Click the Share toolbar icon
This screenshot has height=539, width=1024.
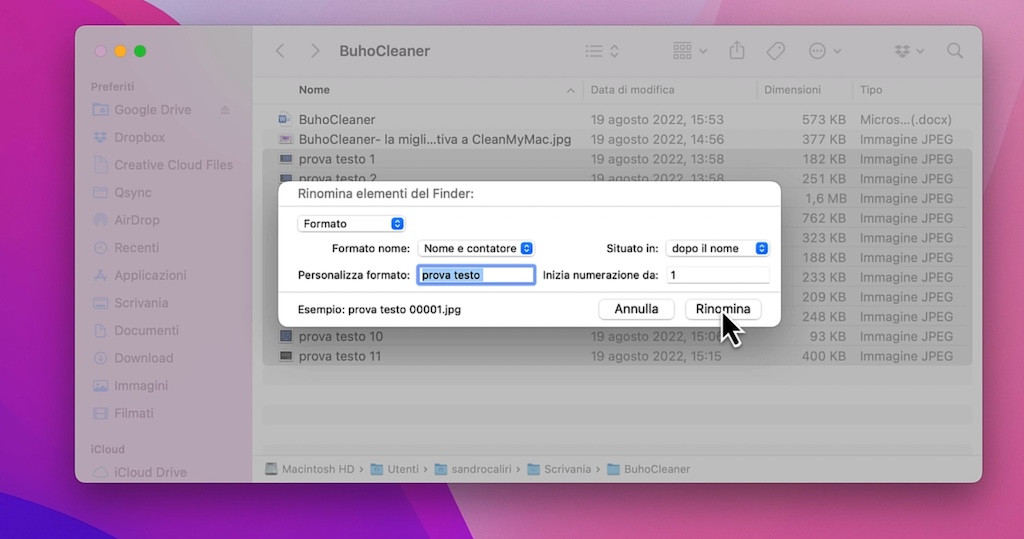point(737,50)
